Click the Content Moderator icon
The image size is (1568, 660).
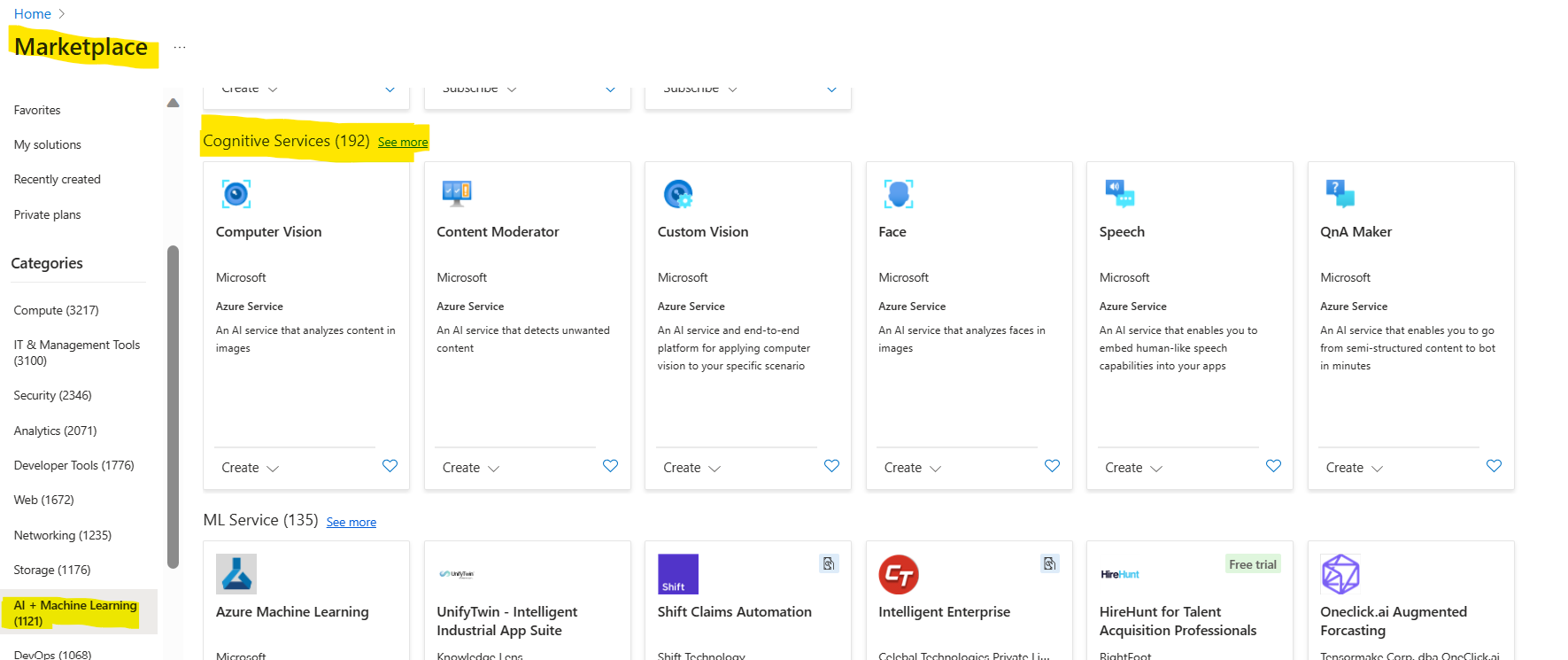pos(457,193)
